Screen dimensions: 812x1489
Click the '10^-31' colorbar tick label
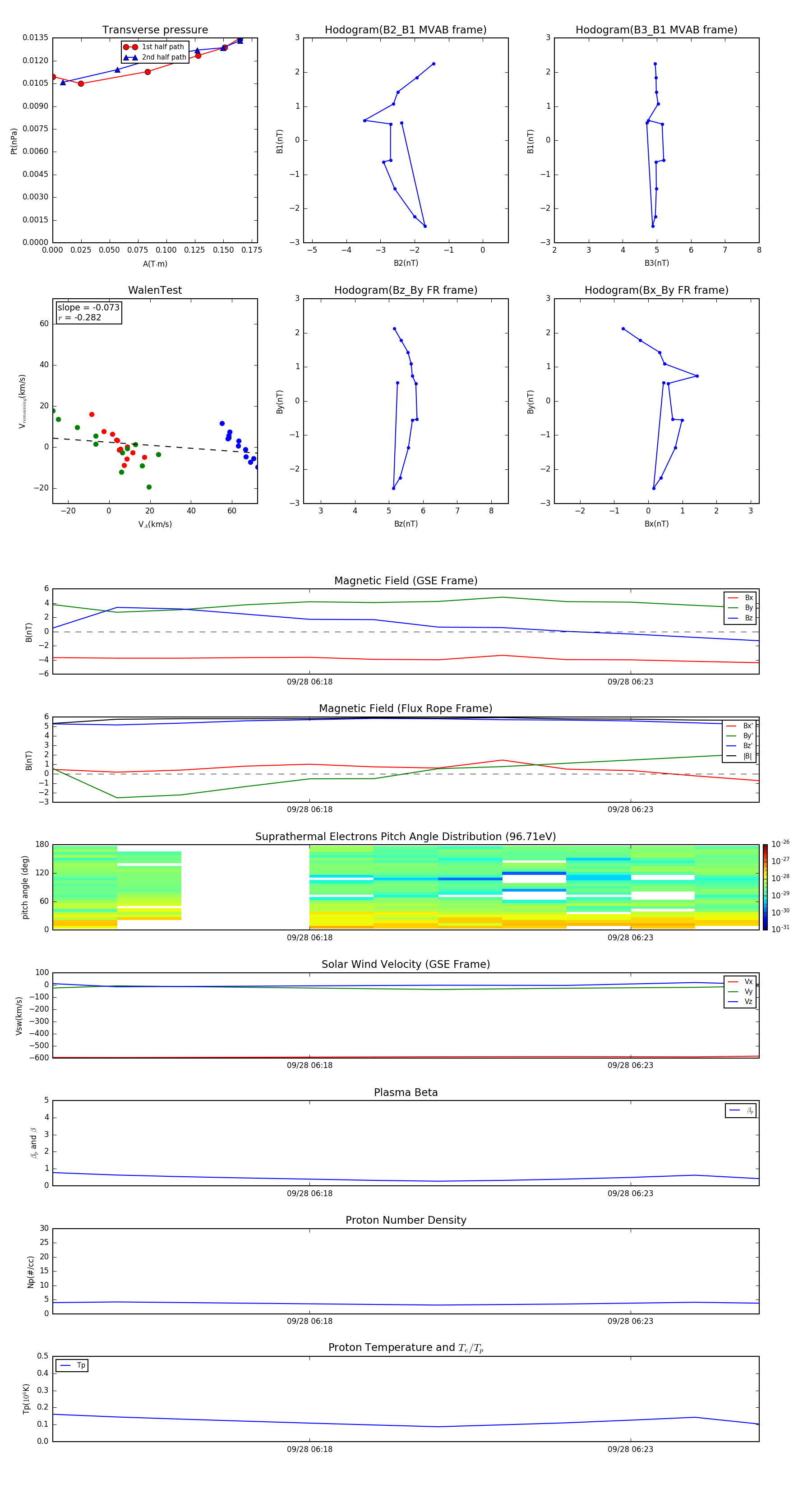coord(780,929)
